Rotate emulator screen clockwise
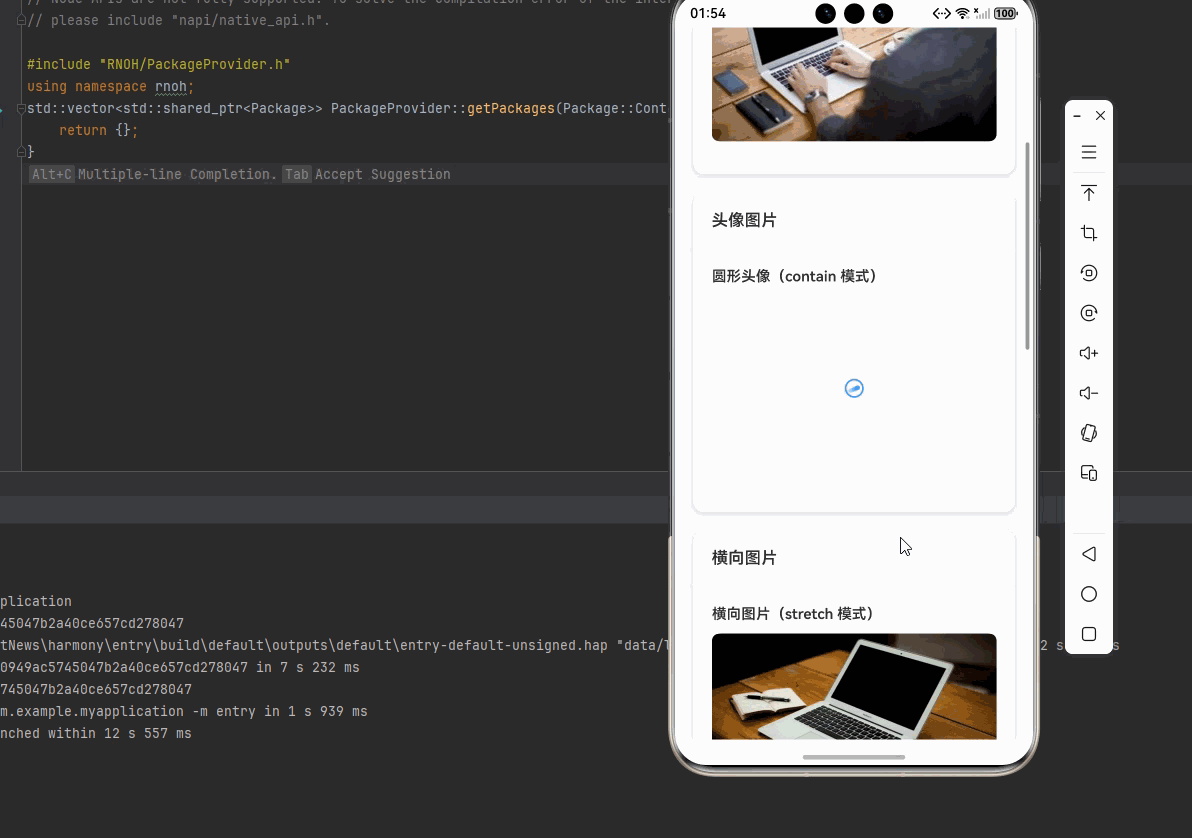Screen dimensions: 1192x838 [x=1089, y=313]
